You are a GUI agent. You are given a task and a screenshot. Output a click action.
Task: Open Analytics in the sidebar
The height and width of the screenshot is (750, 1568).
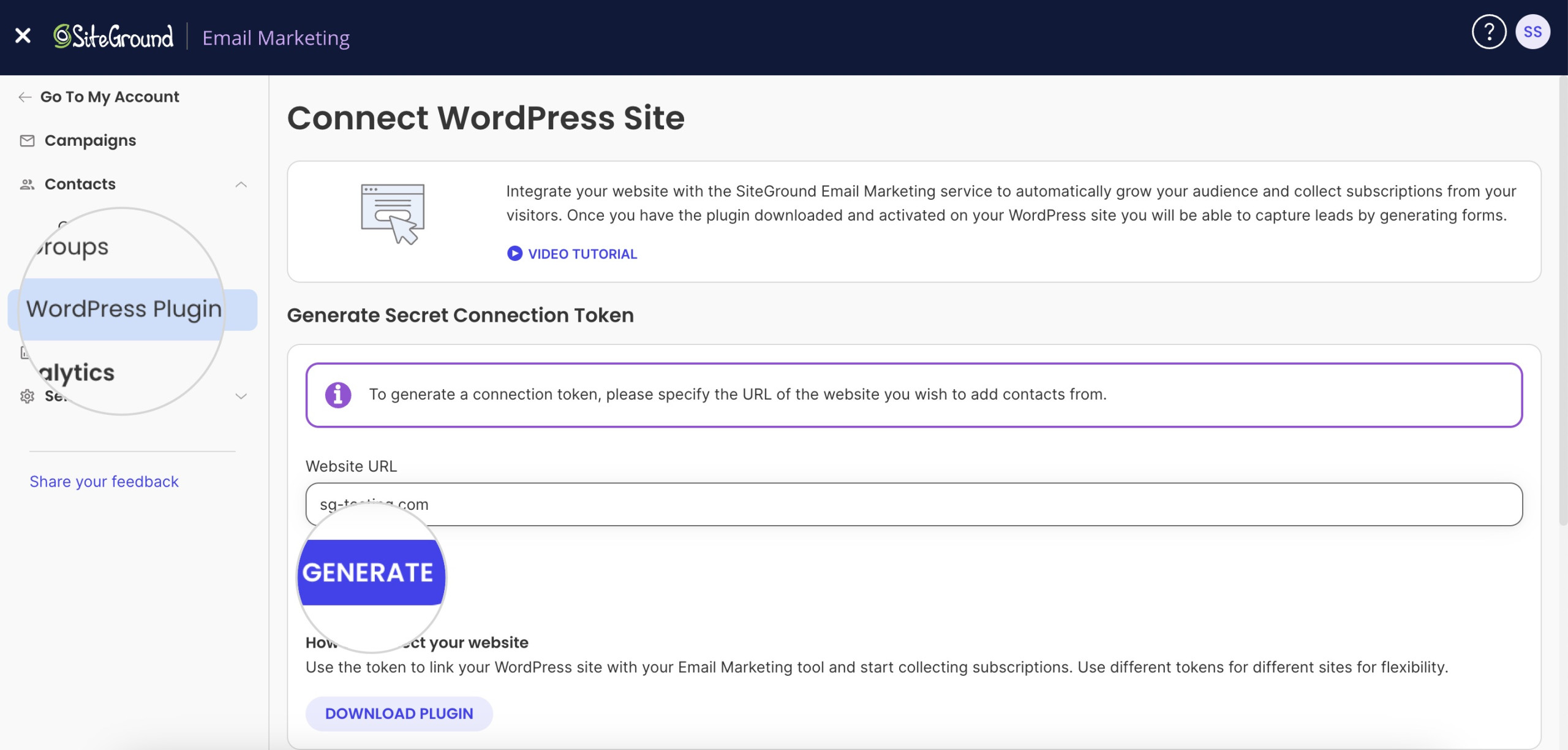click(x=75, y=373)
